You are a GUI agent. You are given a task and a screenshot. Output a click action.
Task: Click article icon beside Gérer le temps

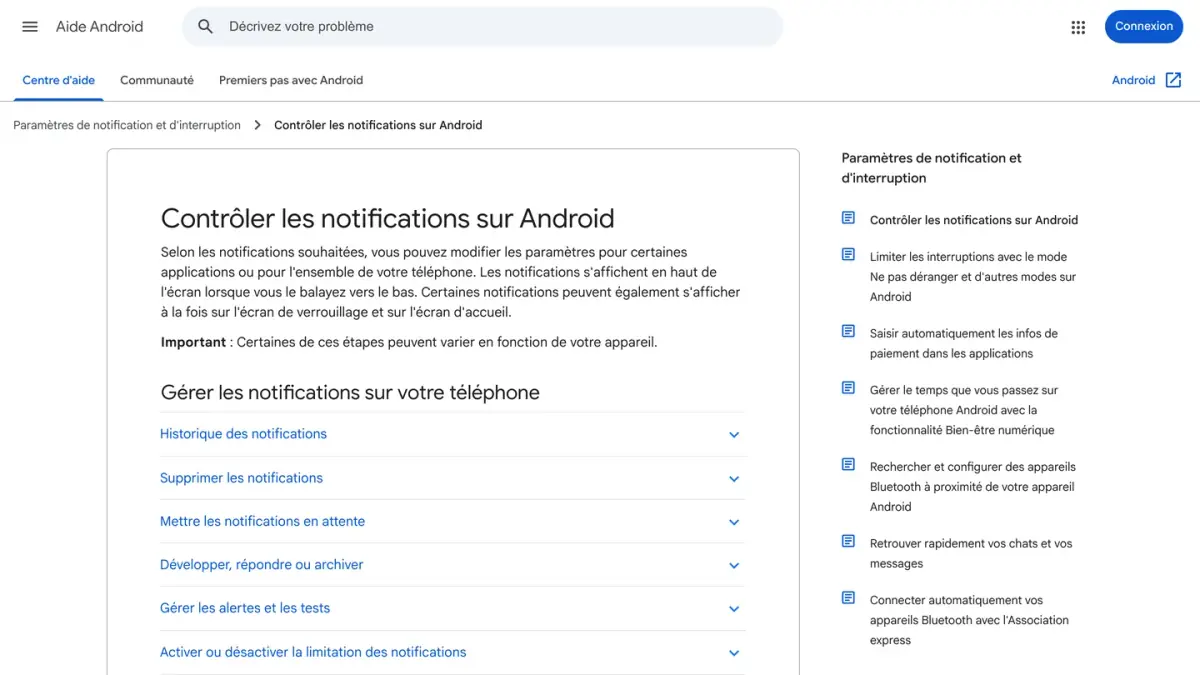pyautogui.click(x=848, y=388)
